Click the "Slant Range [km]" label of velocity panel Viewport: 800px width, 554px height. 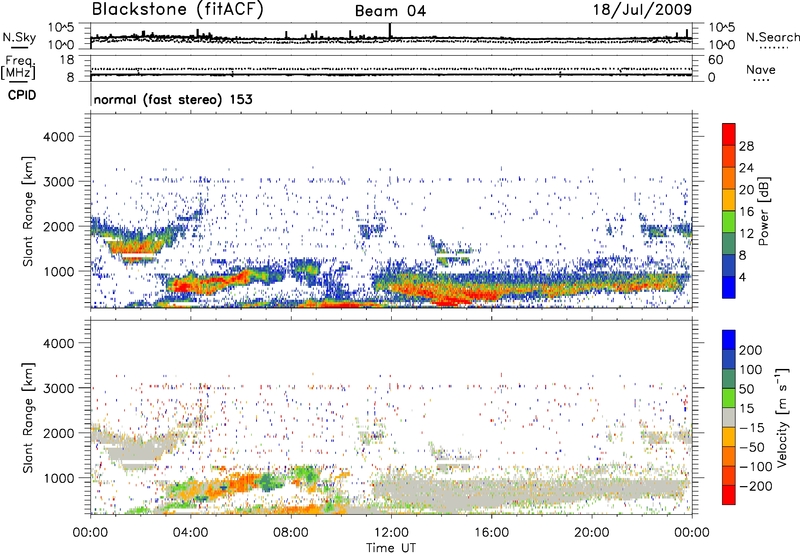point(28,417)
